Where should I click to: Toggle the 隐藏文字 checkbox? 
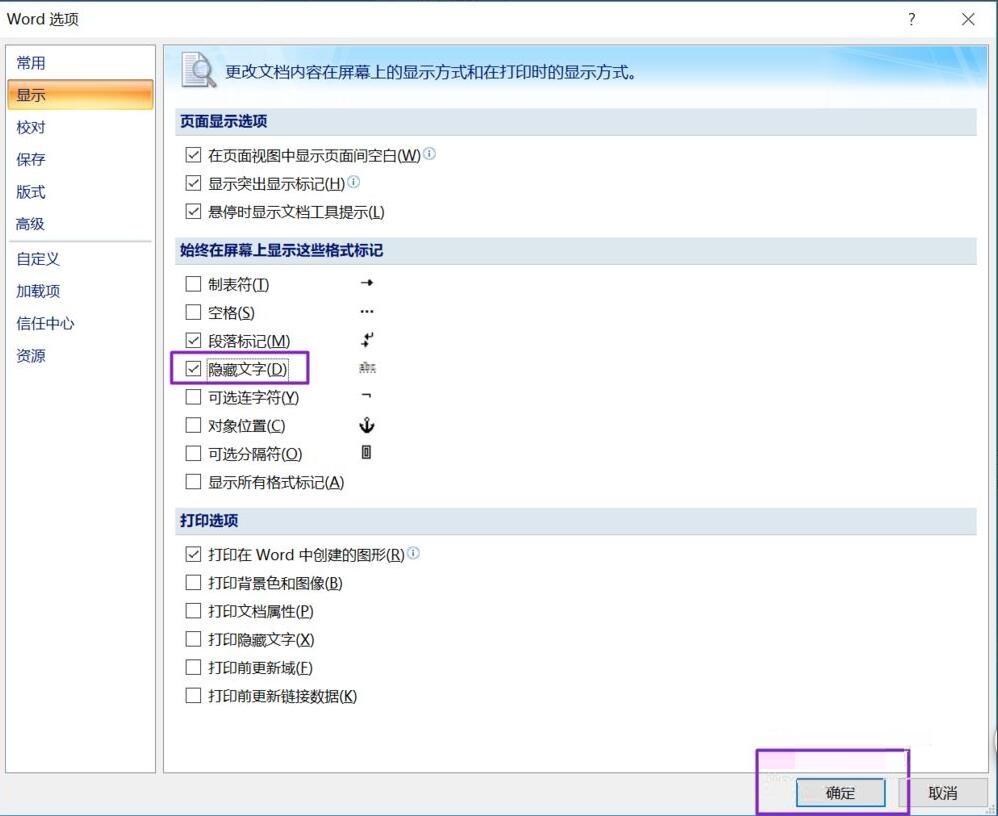pyautogui.click(x=193, y=369)
